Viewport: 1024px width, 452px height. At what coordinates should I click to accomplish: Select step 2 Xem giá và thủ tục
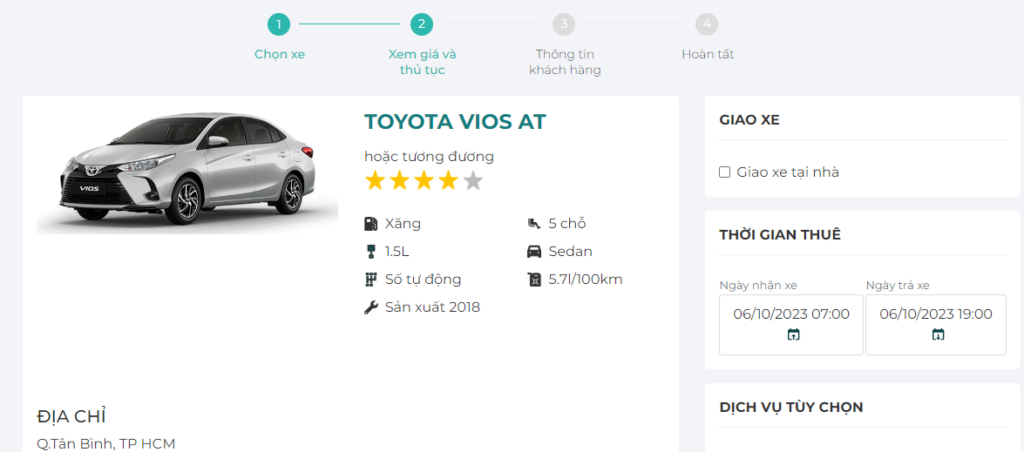[x=421, y=23]
